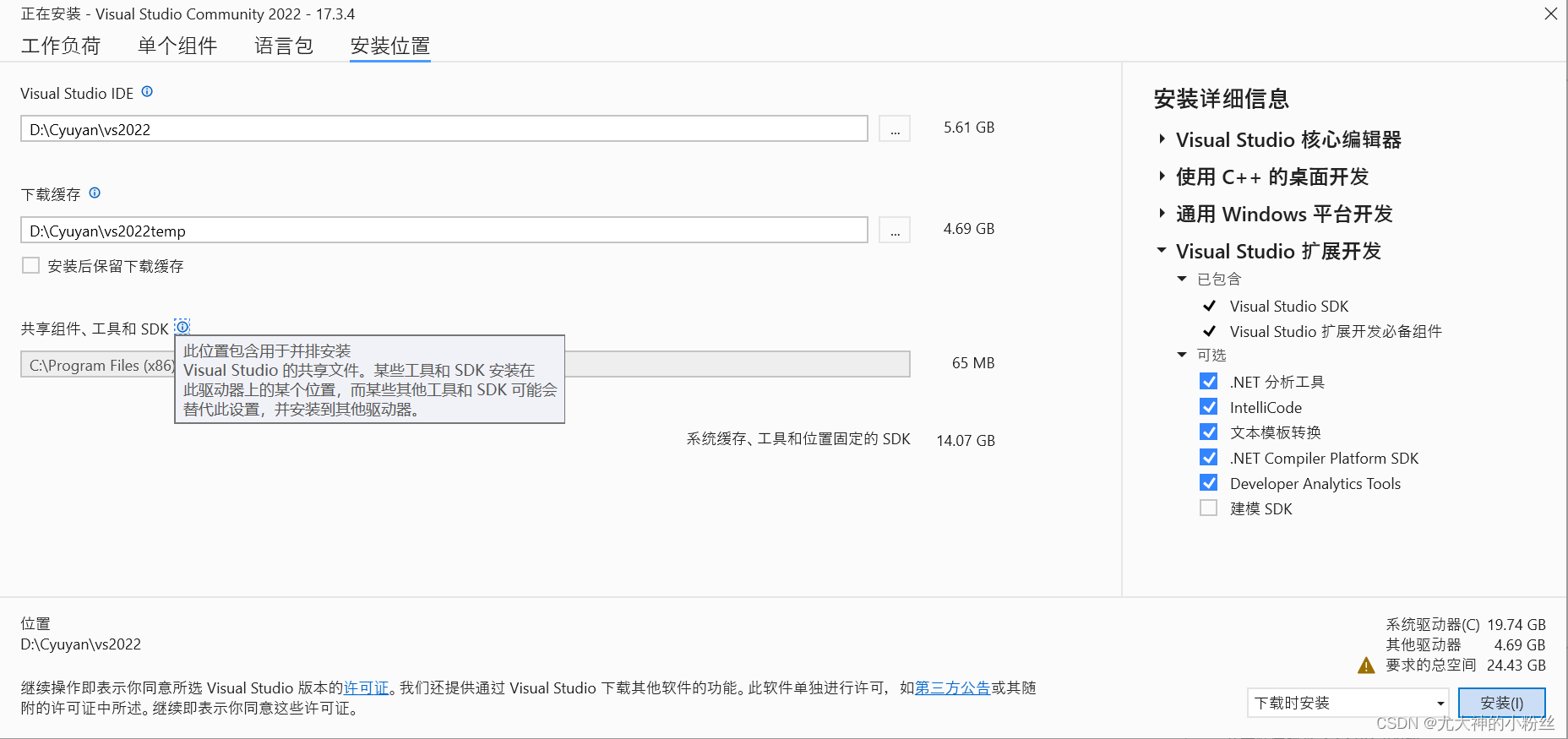Expand 通用 Windows 平台开发 node

(x=1162, y=214)
